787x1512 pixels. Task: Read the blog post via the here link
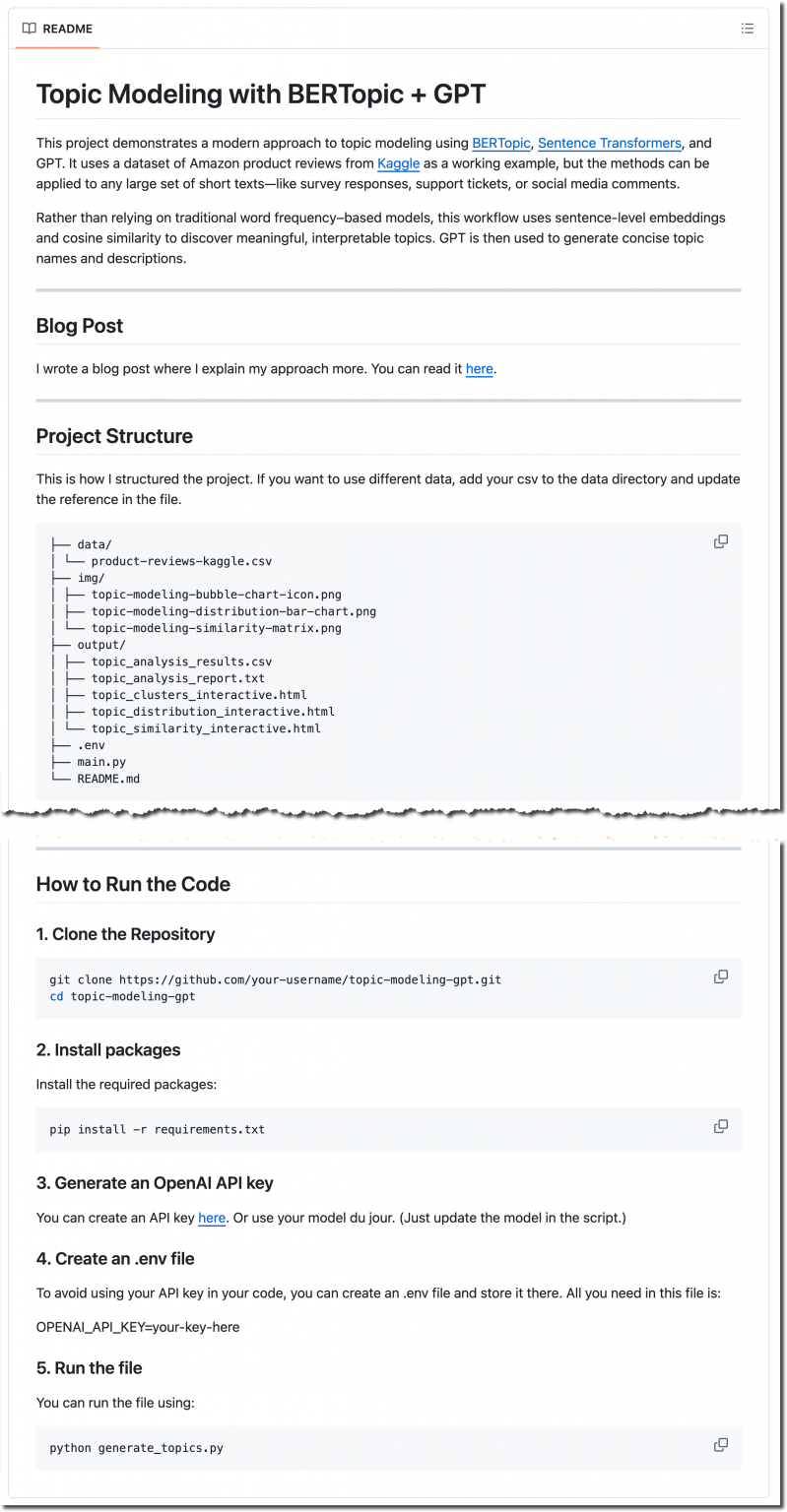pos(480,368)
